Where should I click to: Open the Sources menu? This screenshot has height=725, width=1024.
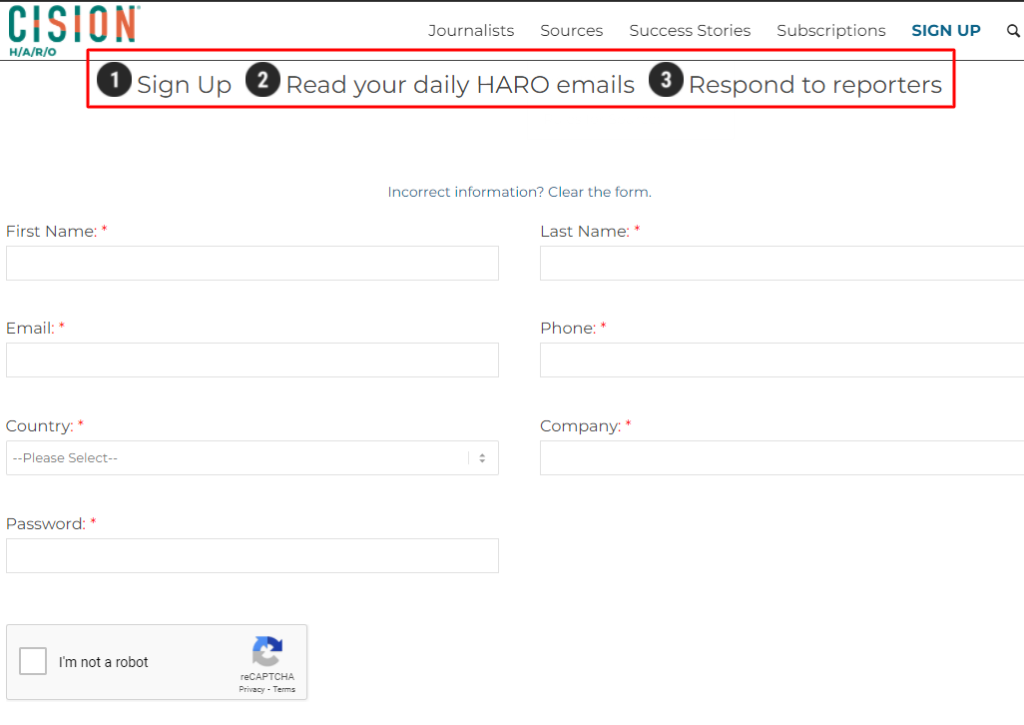(x=571, y=31)
